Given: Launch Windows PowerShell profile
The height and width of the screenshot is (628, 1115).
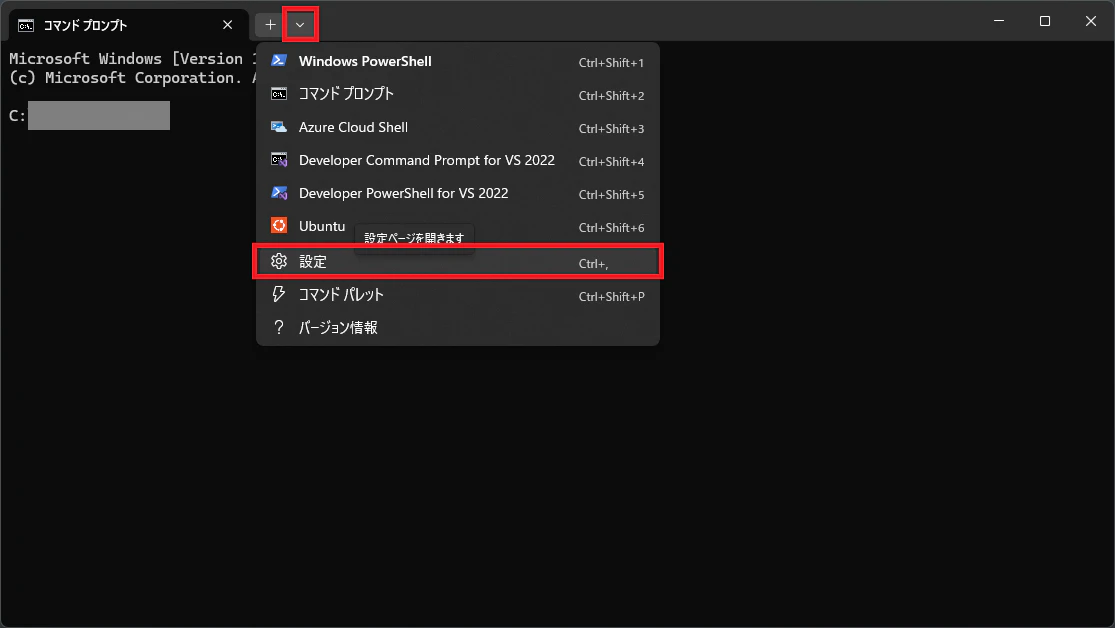Looking at the screenshot, I should 458,61.
